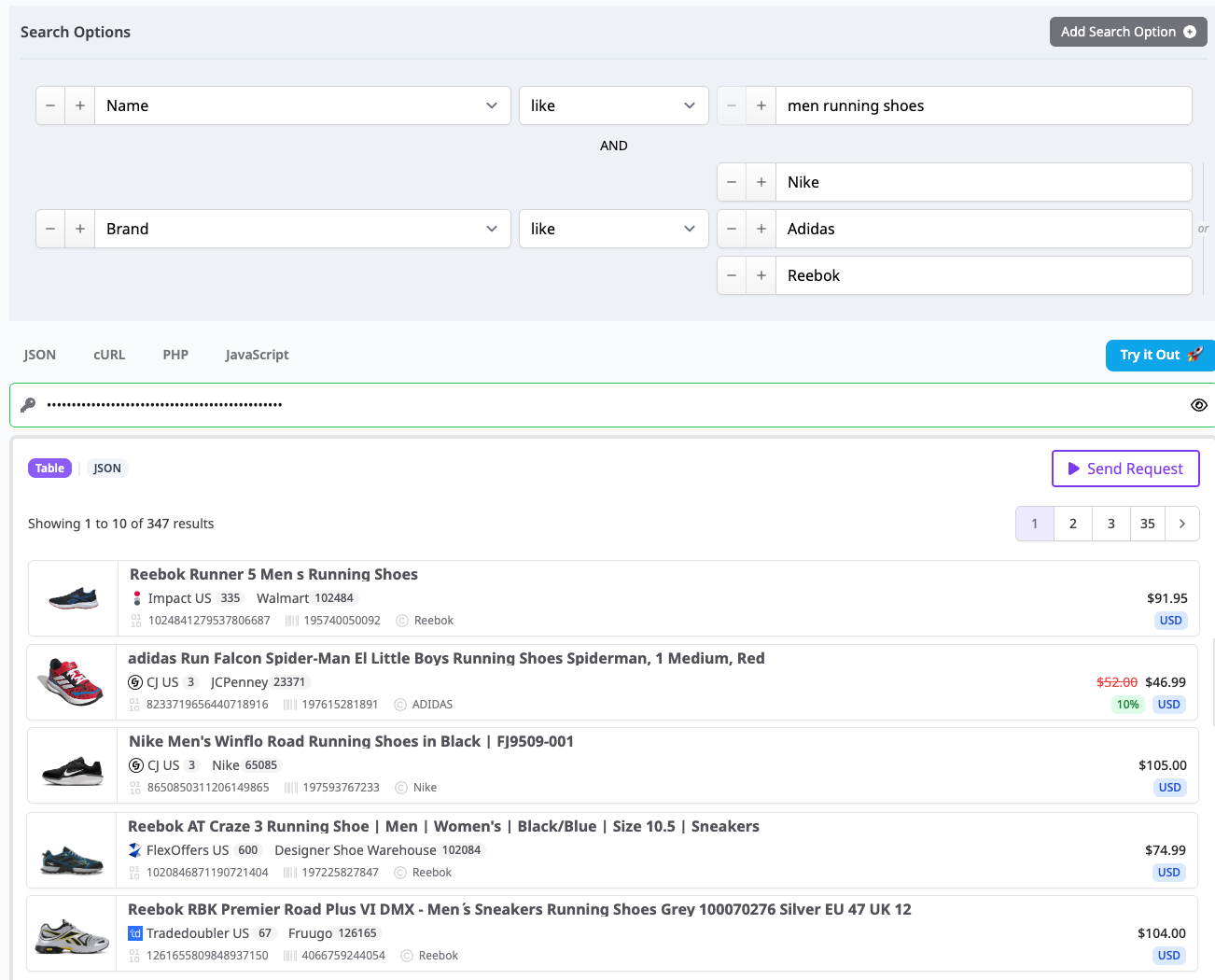Open Reebok Runner 5 product thumbnail

click(x=74, y=598)
